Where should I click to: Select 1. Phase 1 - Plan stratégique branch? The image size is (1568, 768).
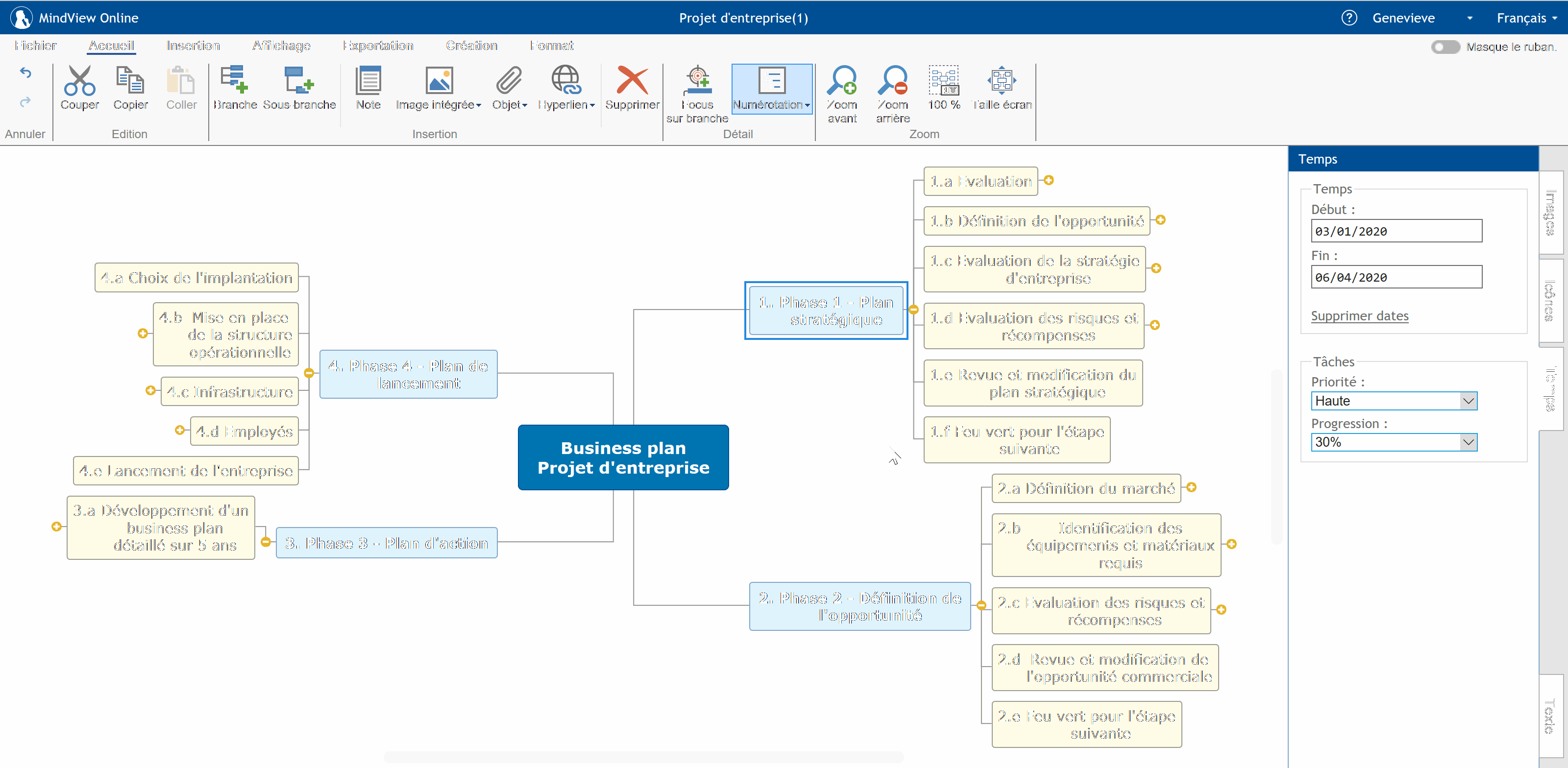(826, 311)
